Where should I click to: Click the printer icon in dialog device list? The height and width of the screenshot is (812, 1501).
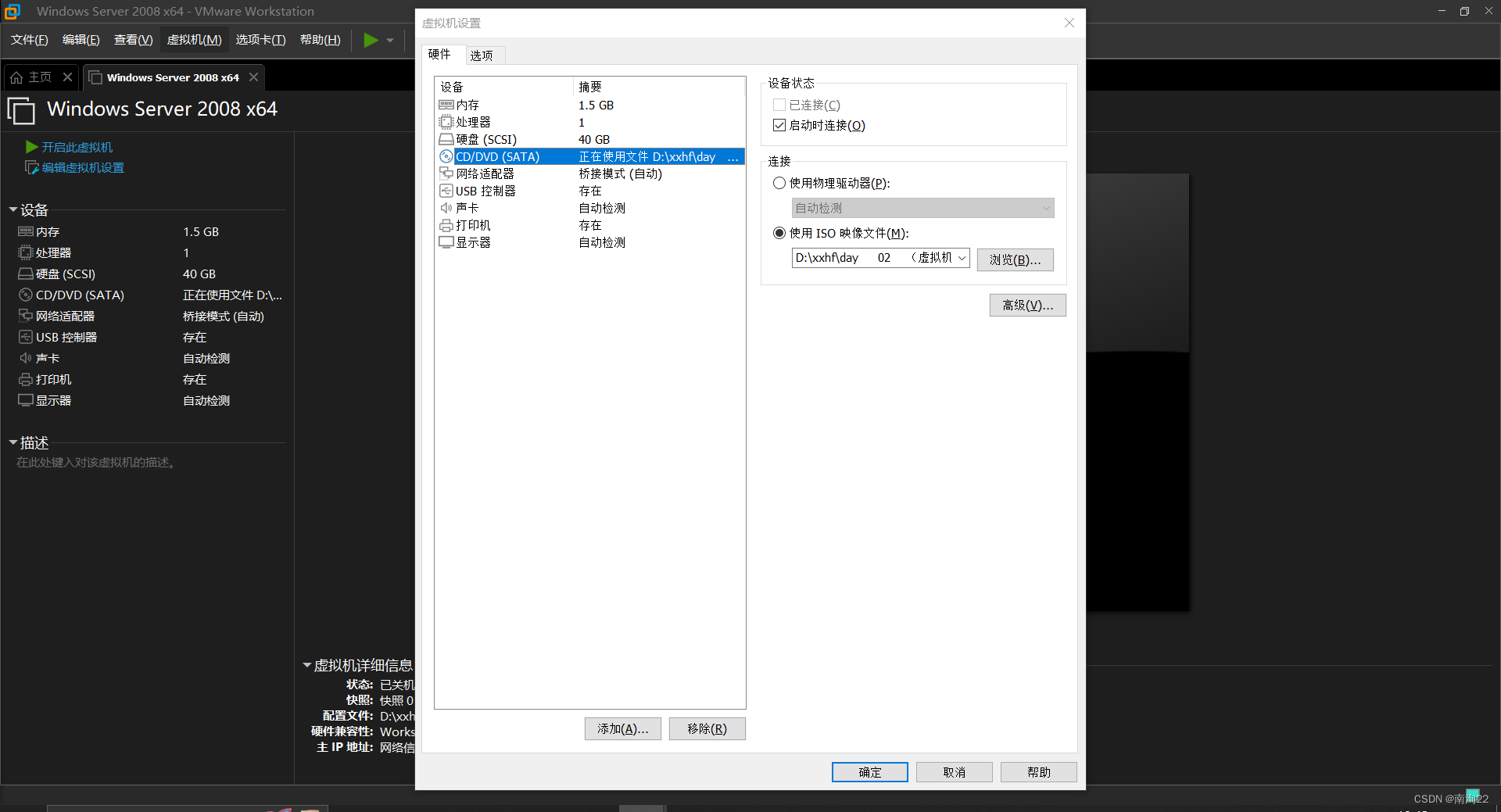[446, 225]
